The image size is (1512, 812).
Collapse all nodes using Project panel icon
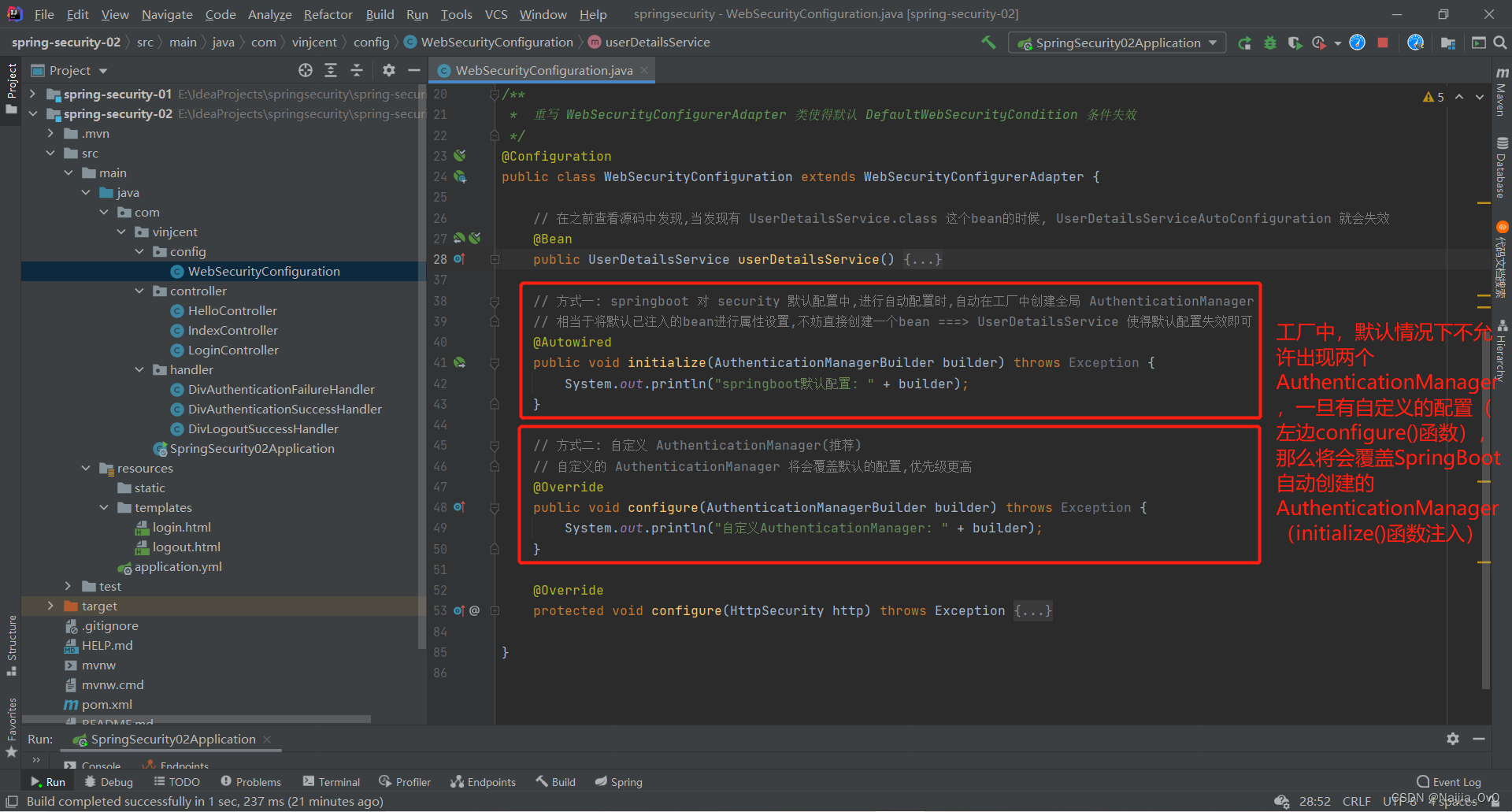pos(357,70)
